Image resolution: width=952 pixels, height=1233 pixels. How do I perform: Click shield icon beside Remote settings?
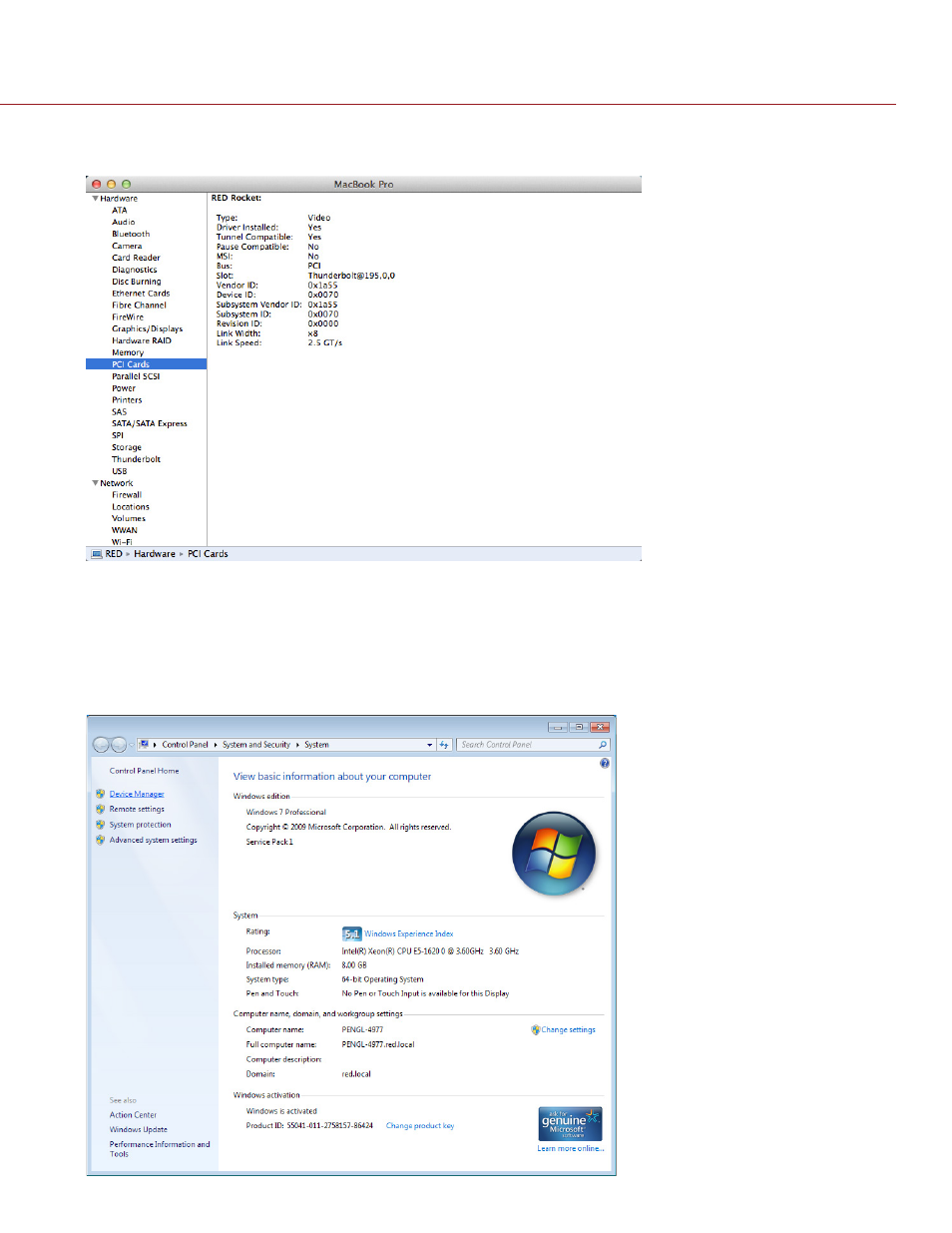(x=100, y=810)
